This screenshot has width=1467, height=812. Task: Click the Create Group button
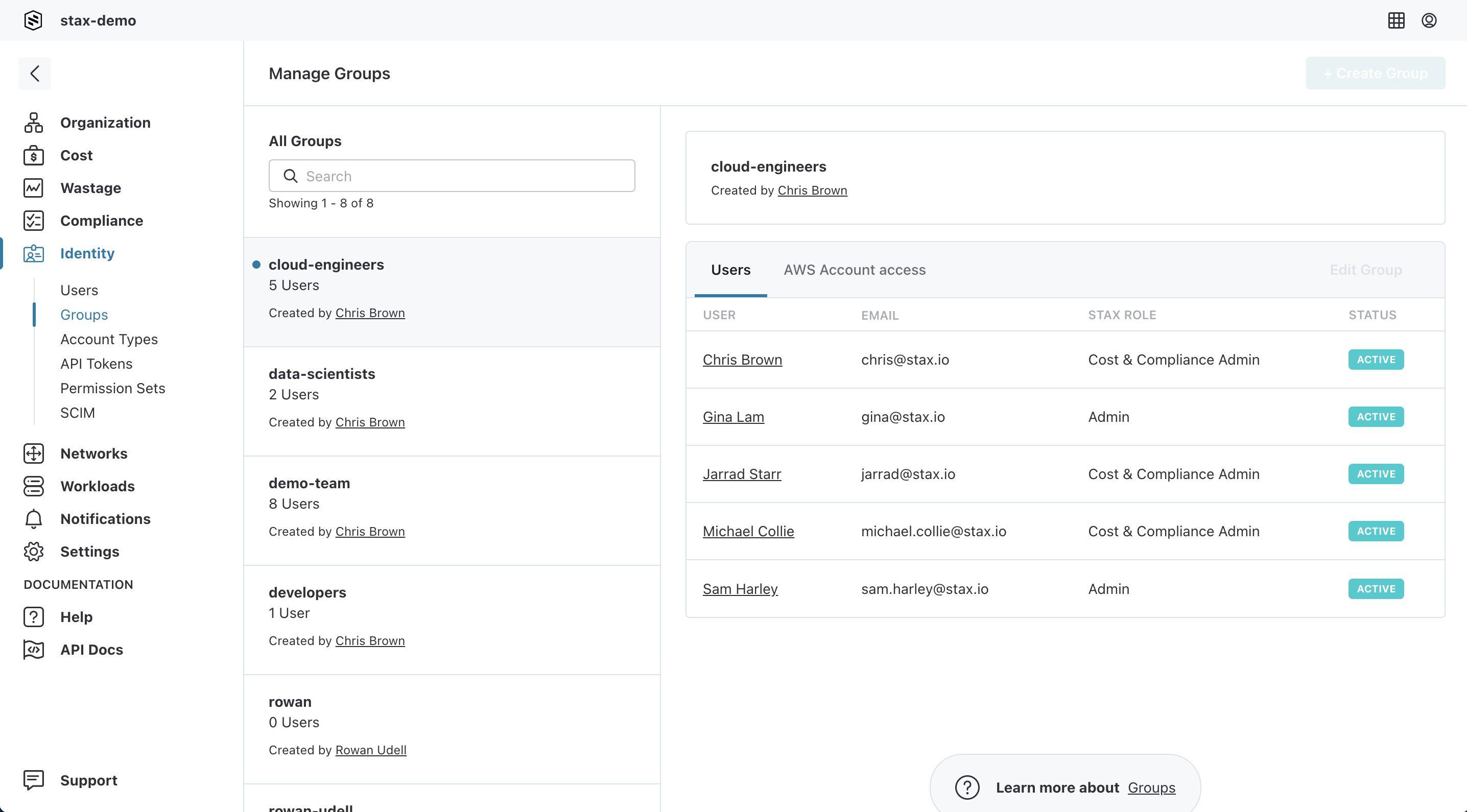point(1375,72)
